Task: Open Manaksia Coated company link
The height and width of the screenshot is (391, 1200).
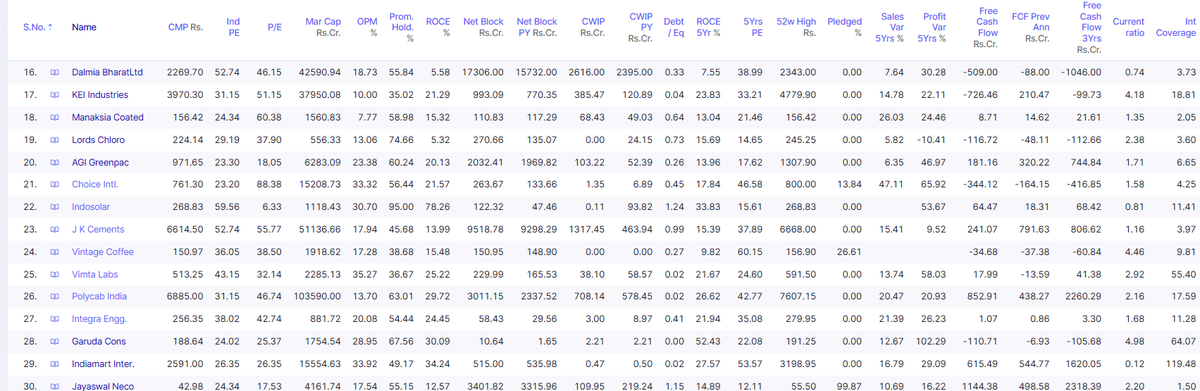Action: pyautogui.click(x=108, y=117)
